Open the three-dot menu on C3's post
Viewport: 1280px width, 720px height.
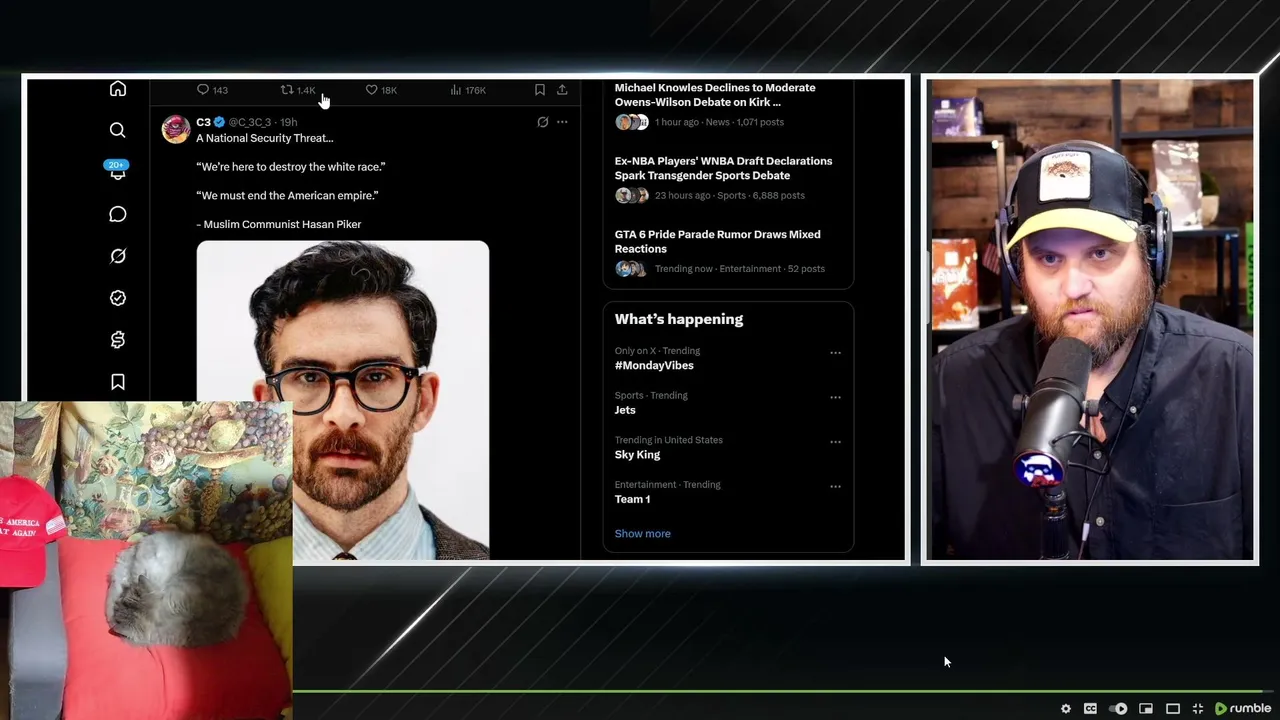point(562,122)
